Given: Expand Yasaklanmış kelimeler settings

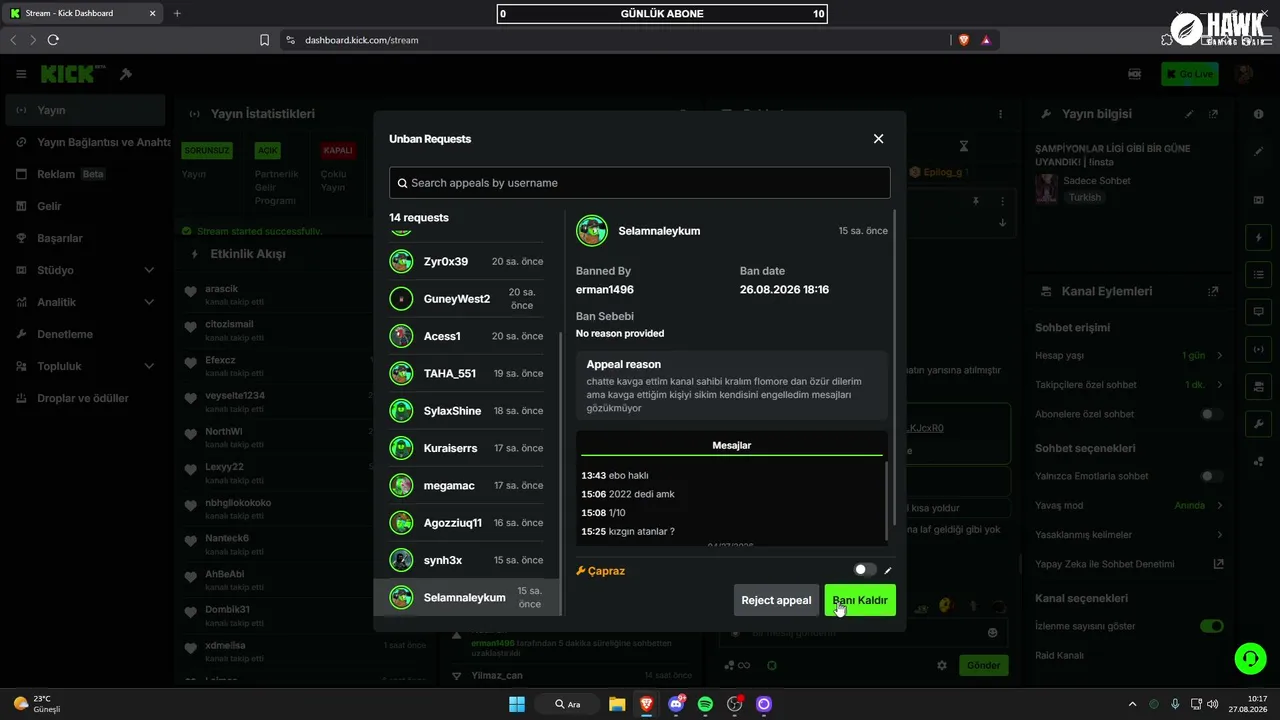Looking at the screenshot, I should click(1219, 535).
